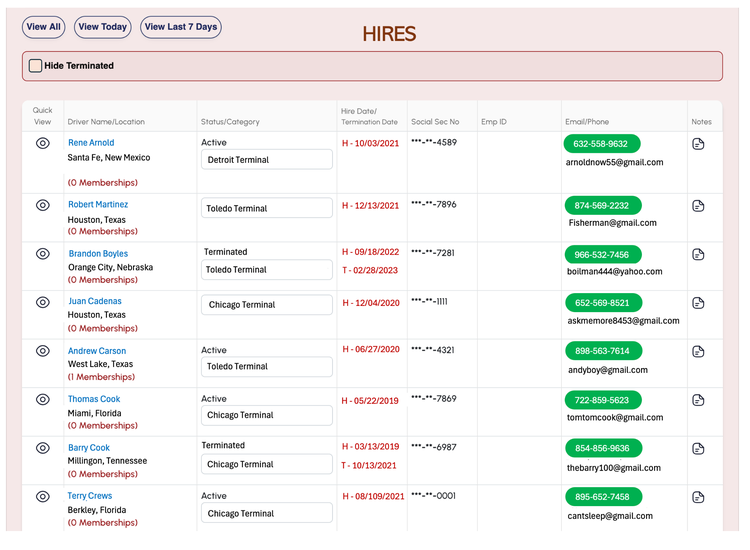Open notes icon for Terry Crews
750x550 pixels.
click(x=698, y=497)
